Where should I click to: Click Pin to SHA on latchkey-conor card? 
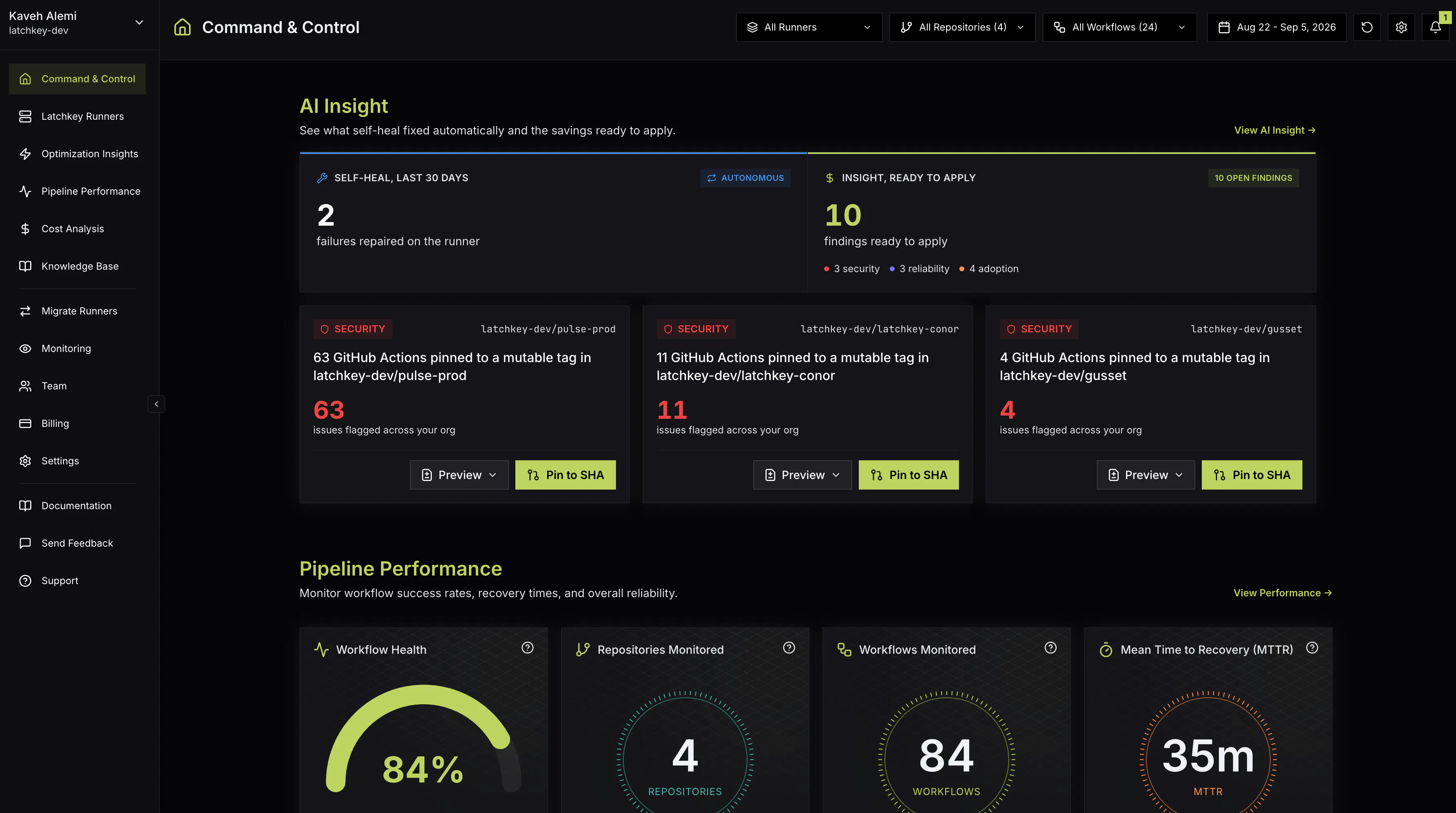pyautogui.click(x=908, y=475)
